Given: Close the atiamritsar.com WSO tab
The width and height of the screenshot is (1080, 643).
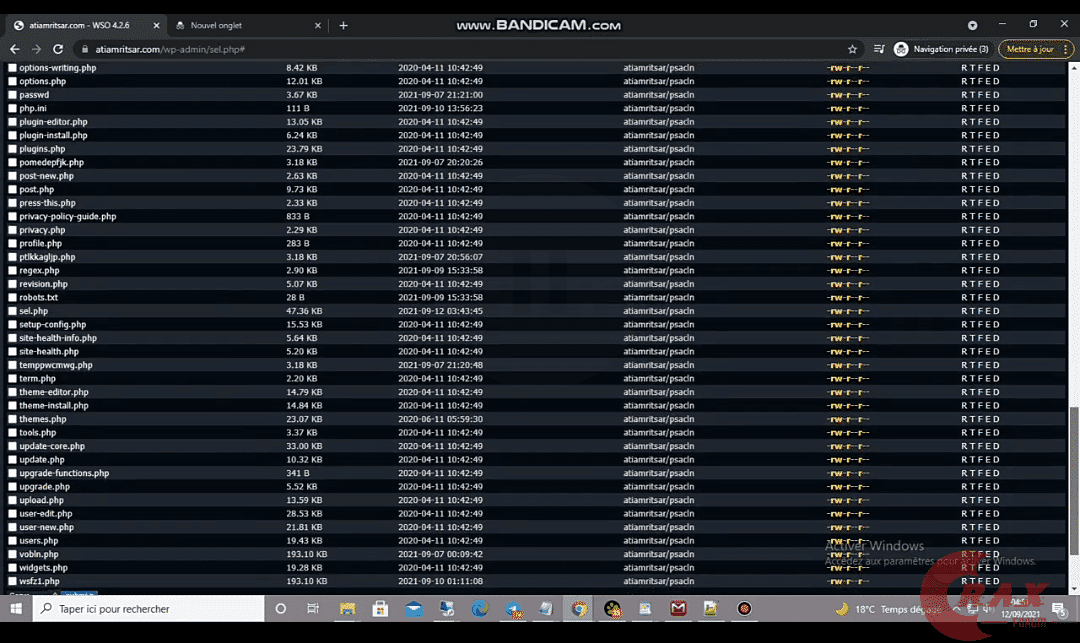Looking at the screenshot, I should coord(156,25).
